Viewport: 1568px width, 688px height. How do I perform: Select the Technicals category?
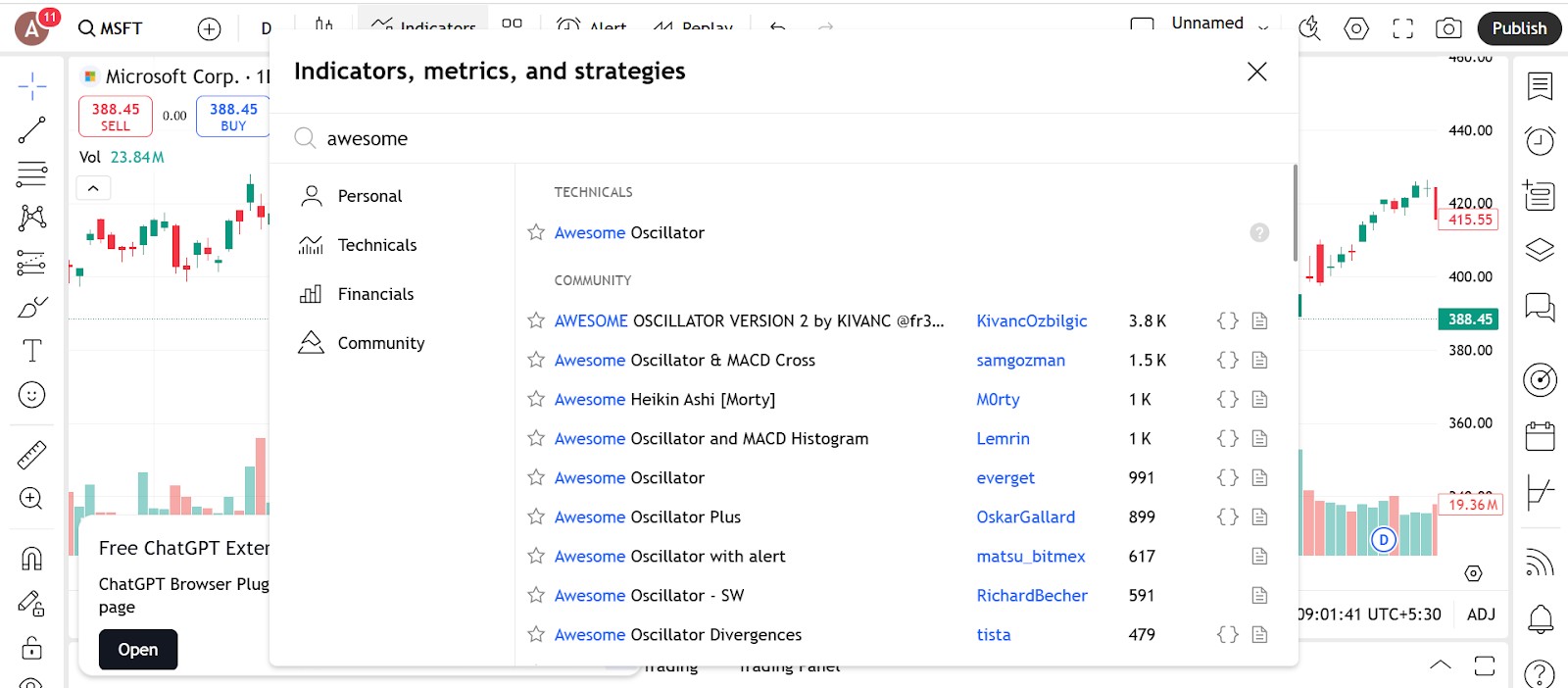392,245
